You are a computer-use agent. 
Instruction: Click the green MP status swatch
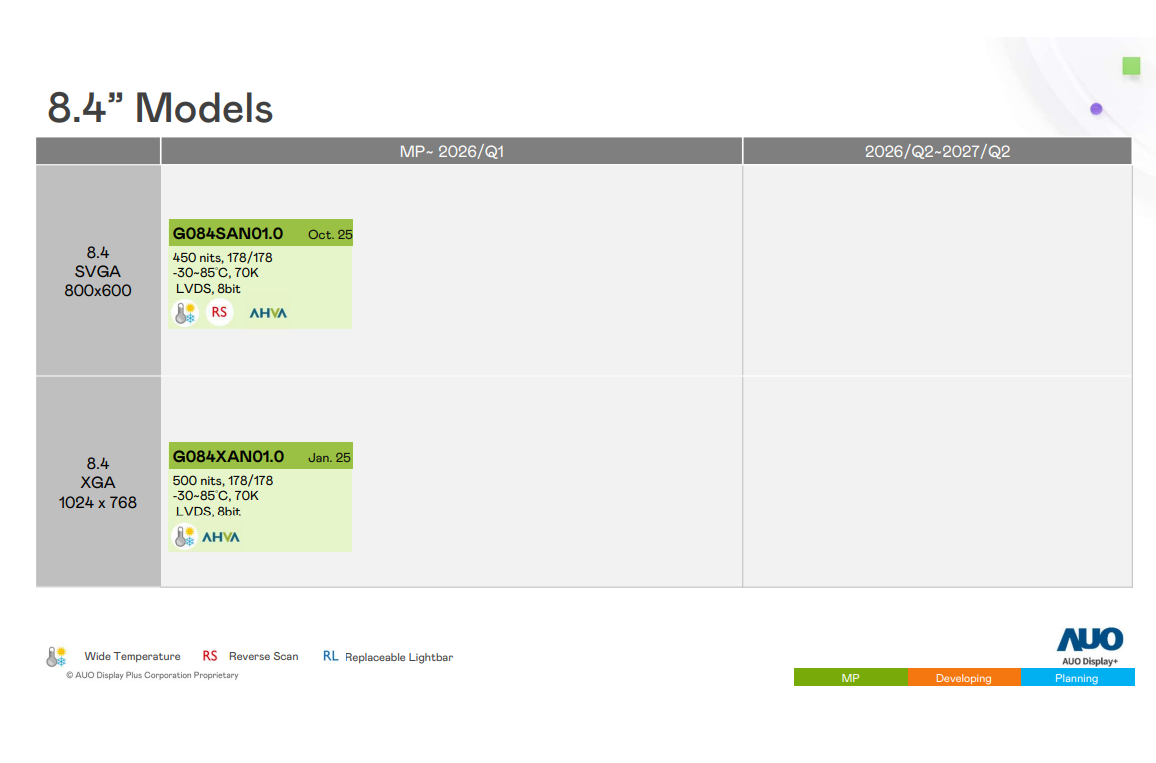[850, 678]
